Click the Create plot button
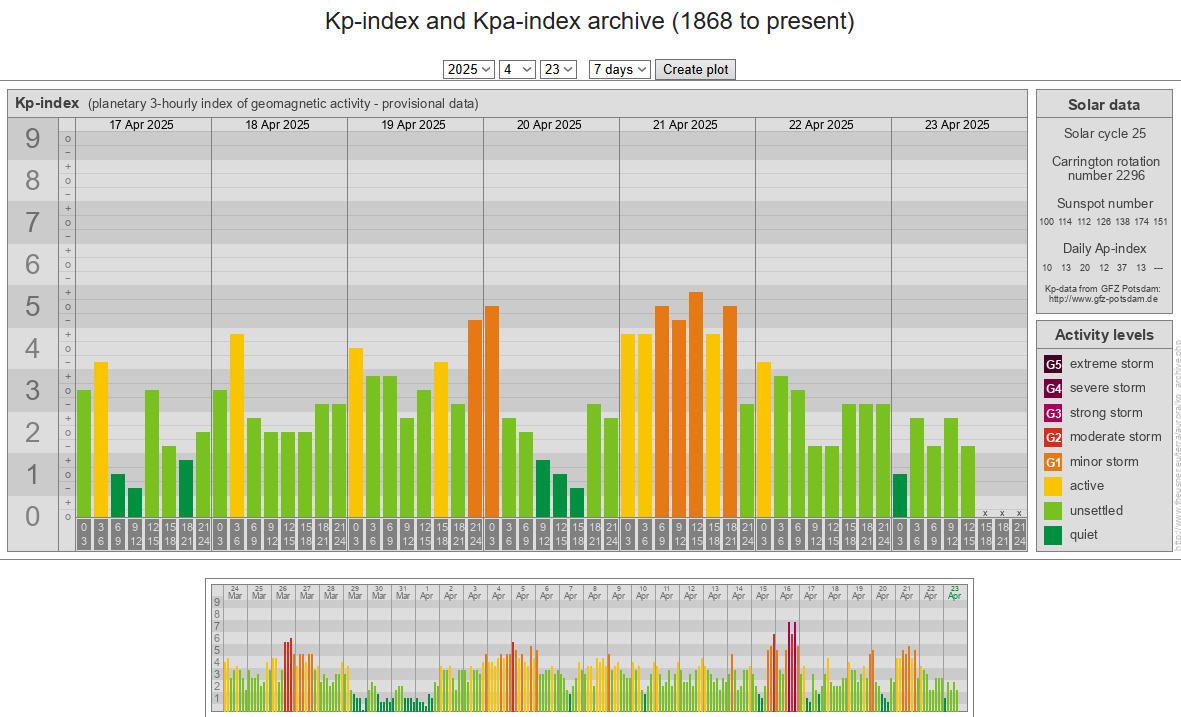 click(x=695, y=69)
